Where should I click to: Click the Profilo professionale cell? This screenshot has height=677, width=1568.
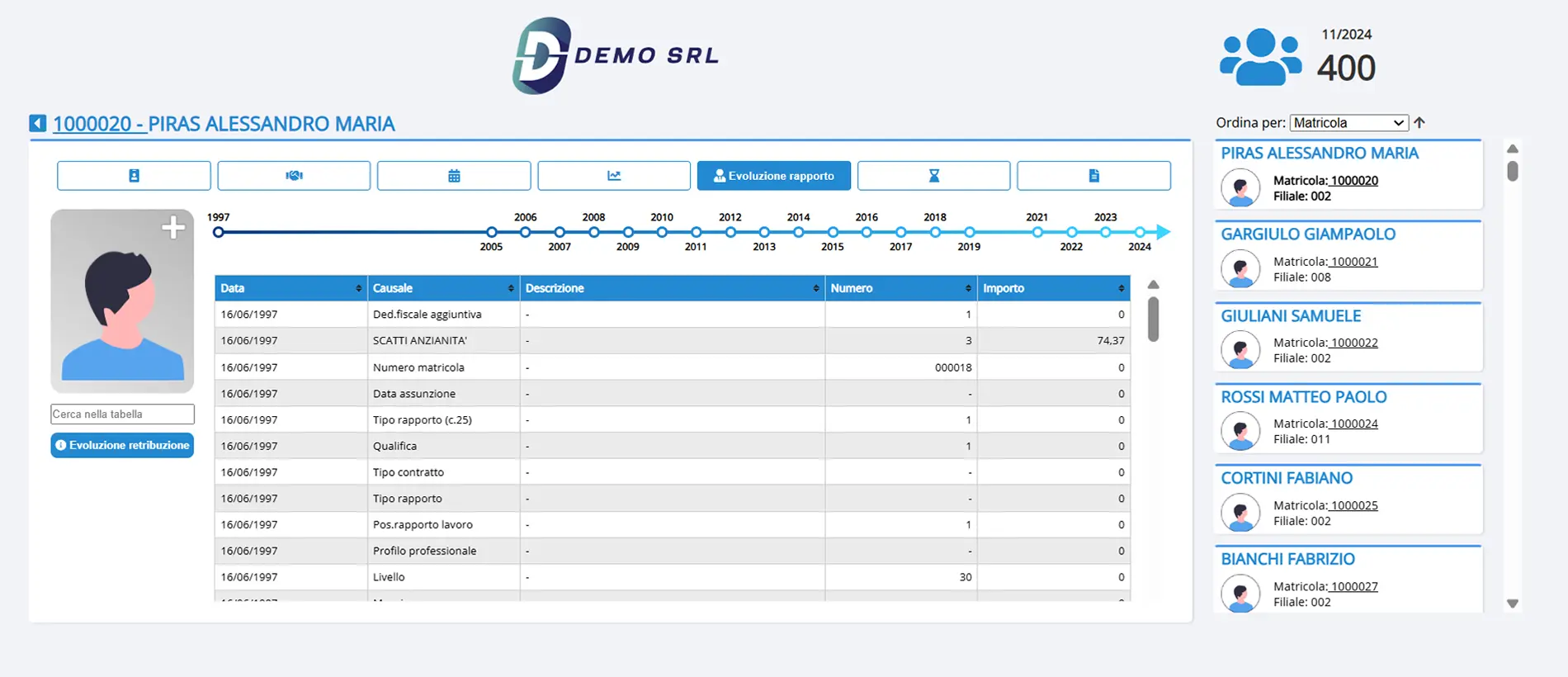(443, 551)
